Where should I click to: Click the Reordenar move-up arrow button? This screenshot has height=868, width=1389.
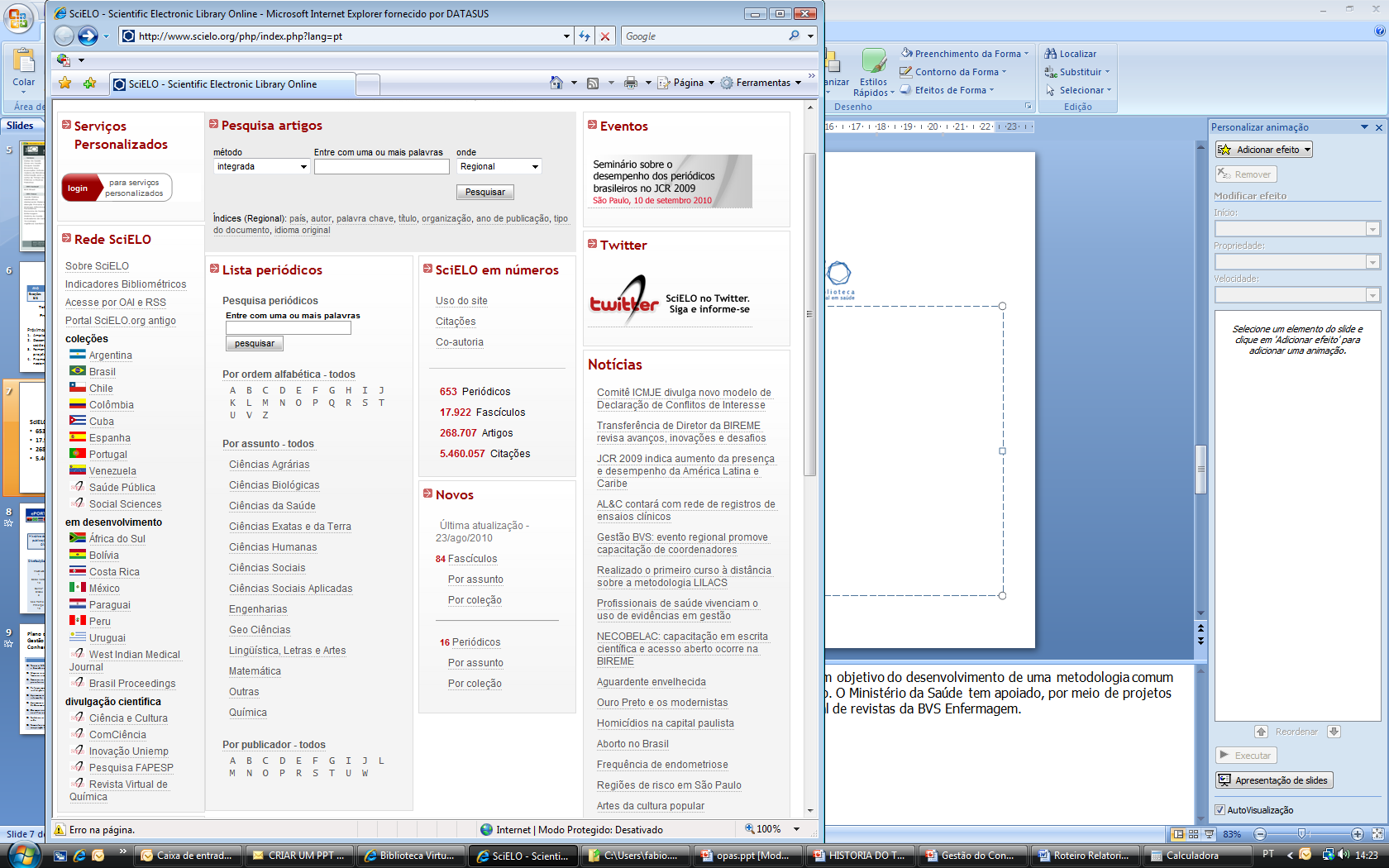point(1261,732)
